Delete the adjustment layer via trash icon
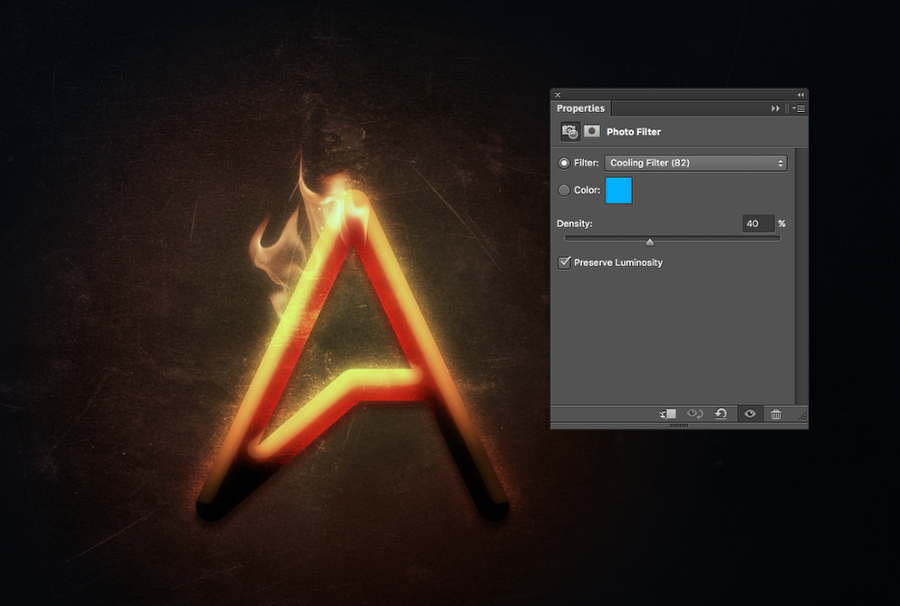The image size is (900, 606). point(776,414)
